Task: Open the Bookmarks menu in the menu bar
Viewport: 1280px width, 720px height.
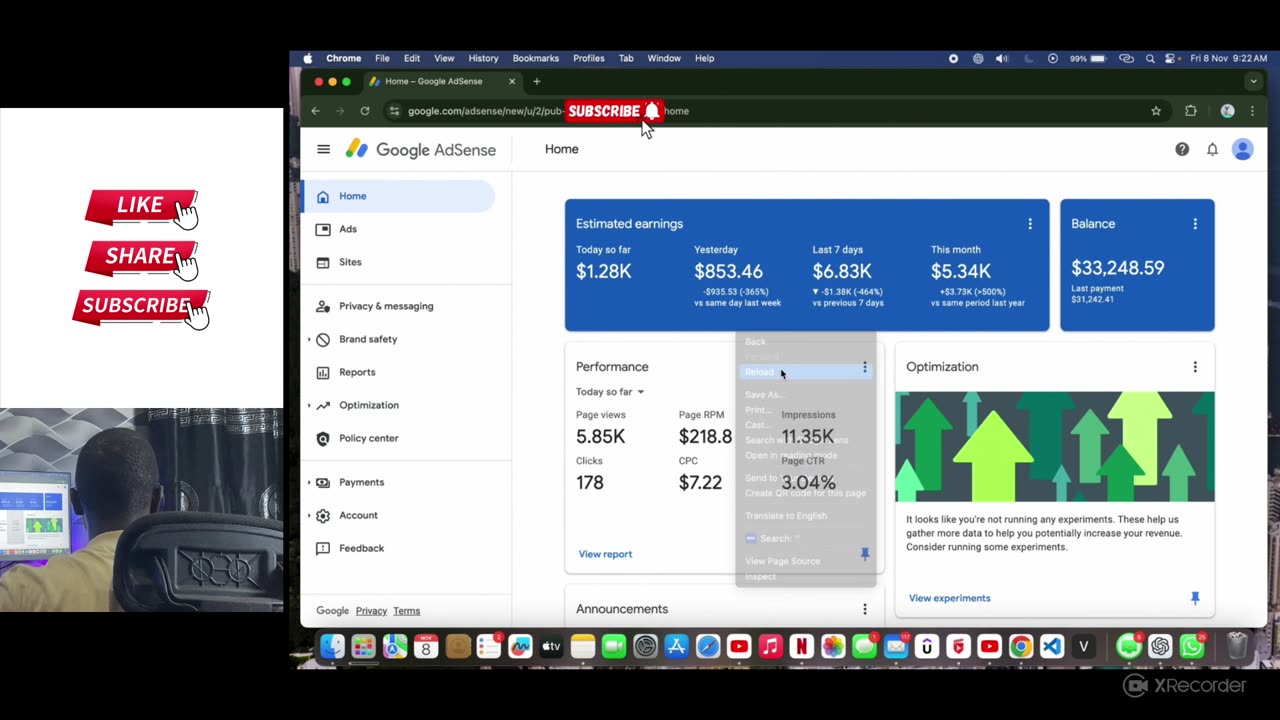Action: (x=536, y=58)
